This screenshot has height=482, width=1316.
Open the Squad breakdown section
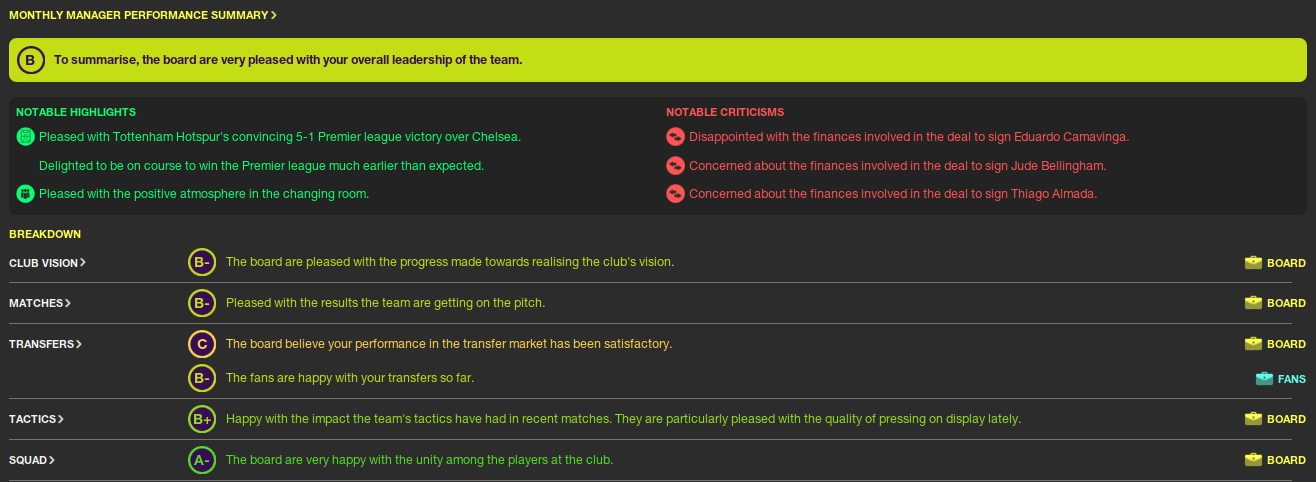pyautogui.click(x=32, y=460)
